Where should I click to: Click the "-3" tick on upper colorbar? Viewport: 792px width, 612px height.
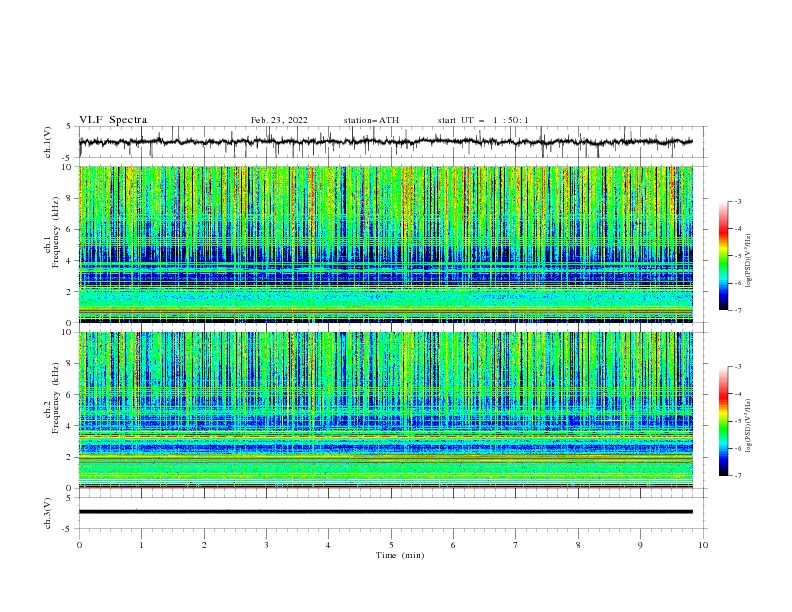click(737, 201)
